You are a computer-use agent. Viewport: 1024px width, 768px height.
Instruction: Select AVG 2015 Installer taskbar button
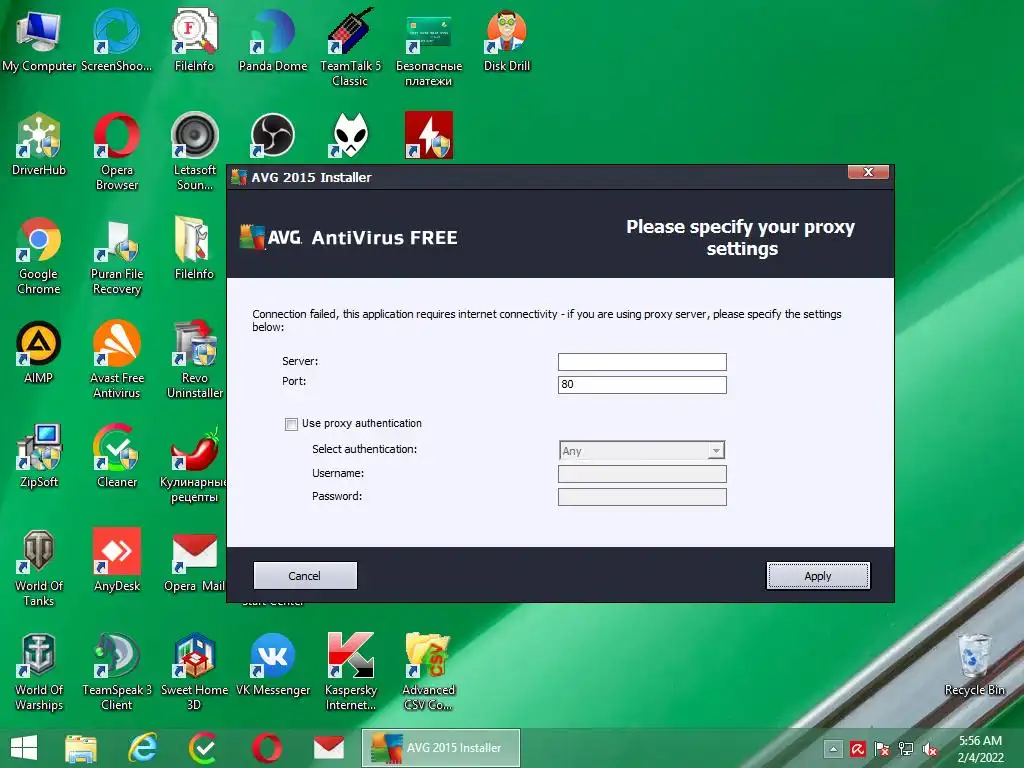click(x=441, y=748)
